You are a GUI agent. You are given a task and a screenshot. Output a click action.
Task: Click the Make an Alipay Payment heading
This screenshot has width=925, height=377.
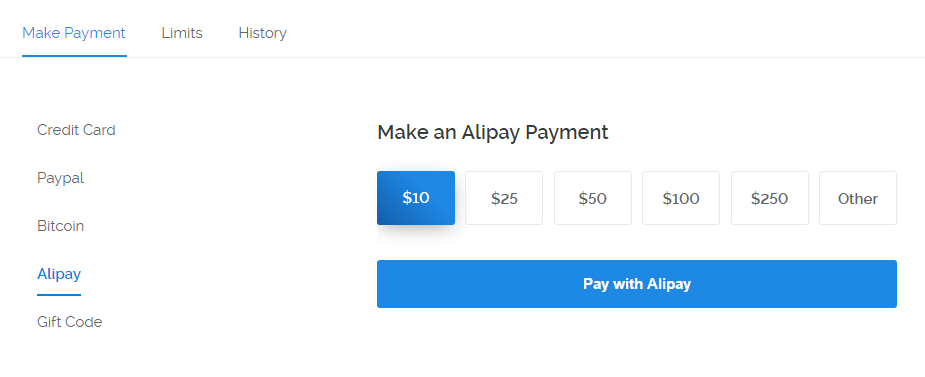click(x=493, y=132)
